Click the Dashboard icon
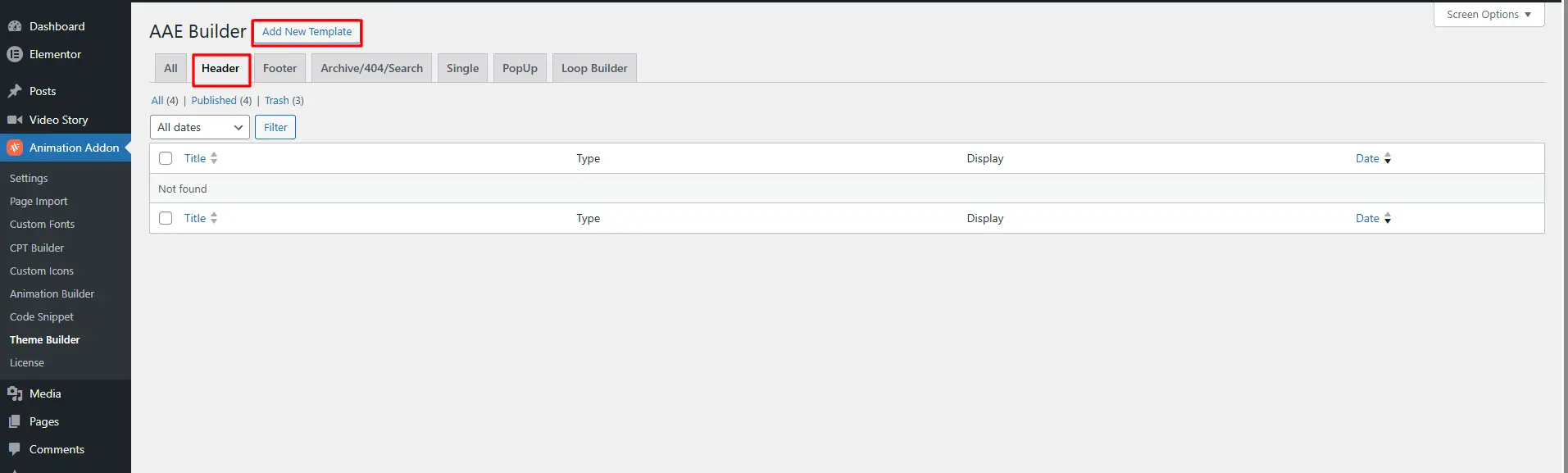The image size is (1568, 473). click(15, 25)
